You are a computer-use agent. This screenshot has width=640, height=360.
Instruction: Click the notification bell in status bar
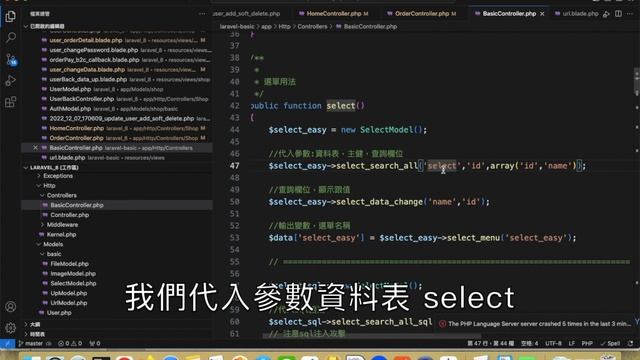point(631,344)
